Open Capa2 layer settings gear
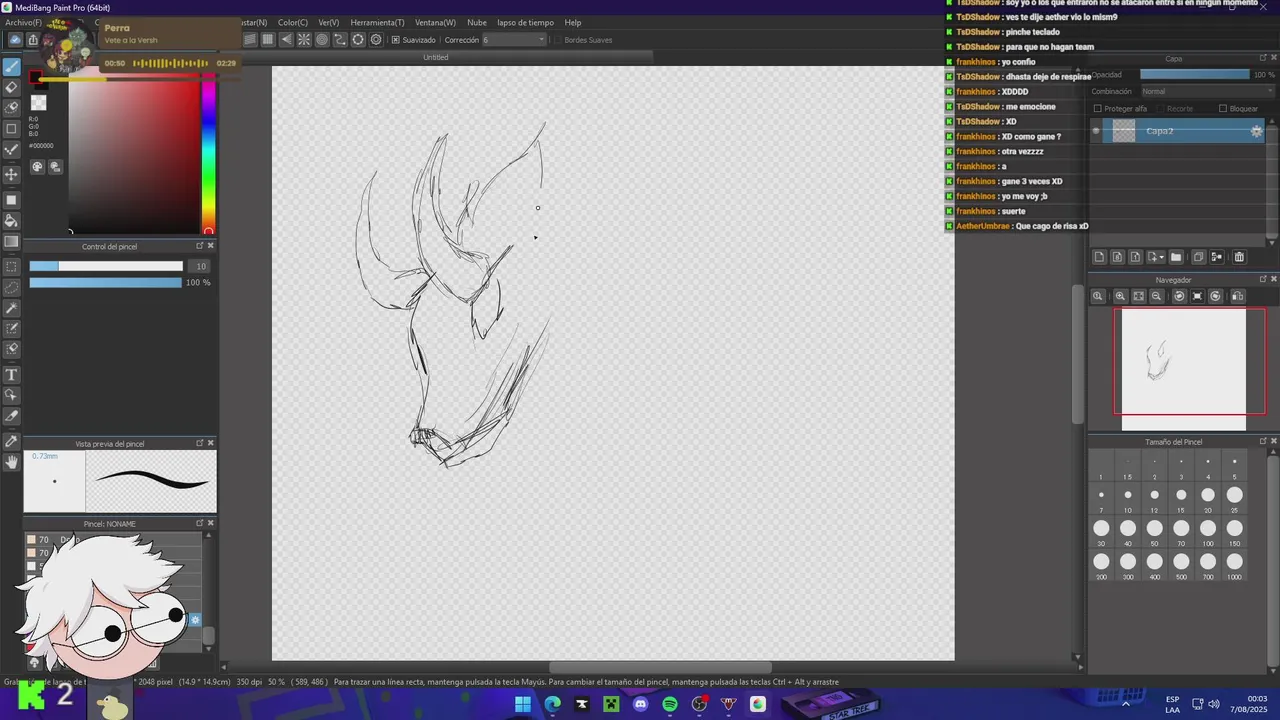This screenshot has height=720, width=1280. pos(1257,131)
